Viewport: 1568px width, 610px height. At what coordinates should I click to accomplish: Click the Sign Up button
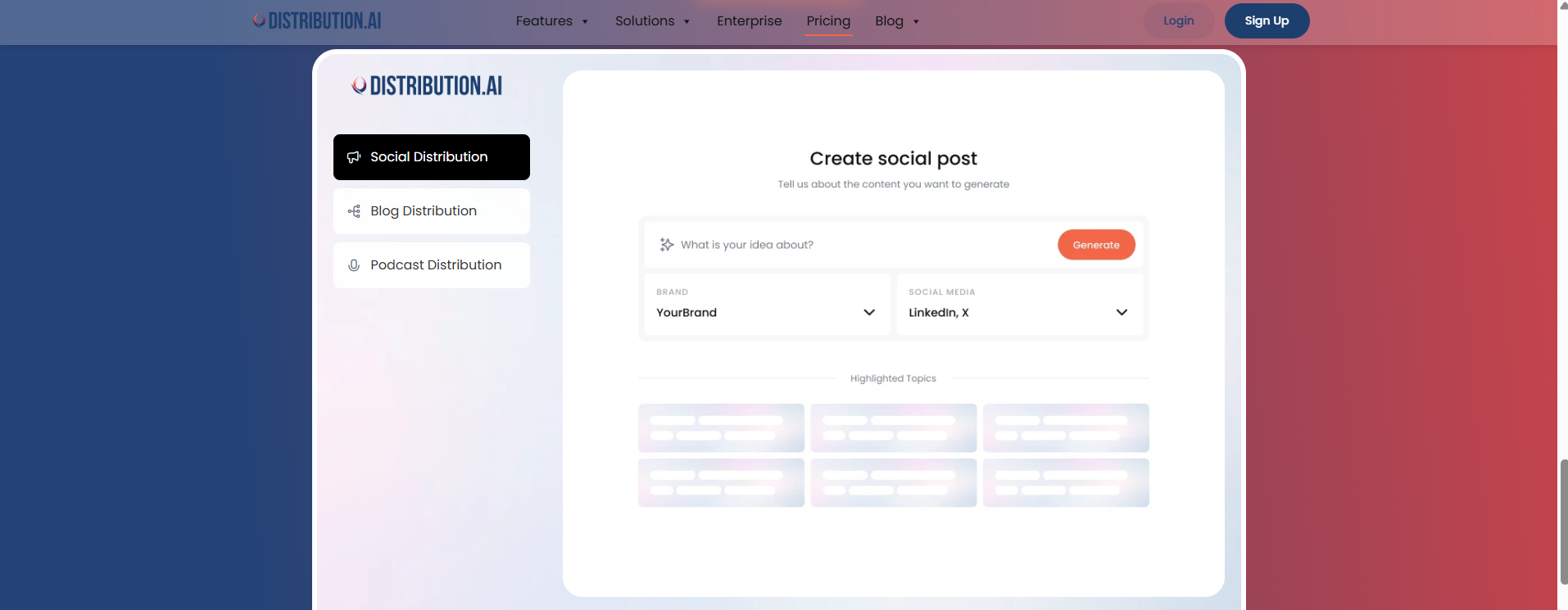(x=1267, y=20)
